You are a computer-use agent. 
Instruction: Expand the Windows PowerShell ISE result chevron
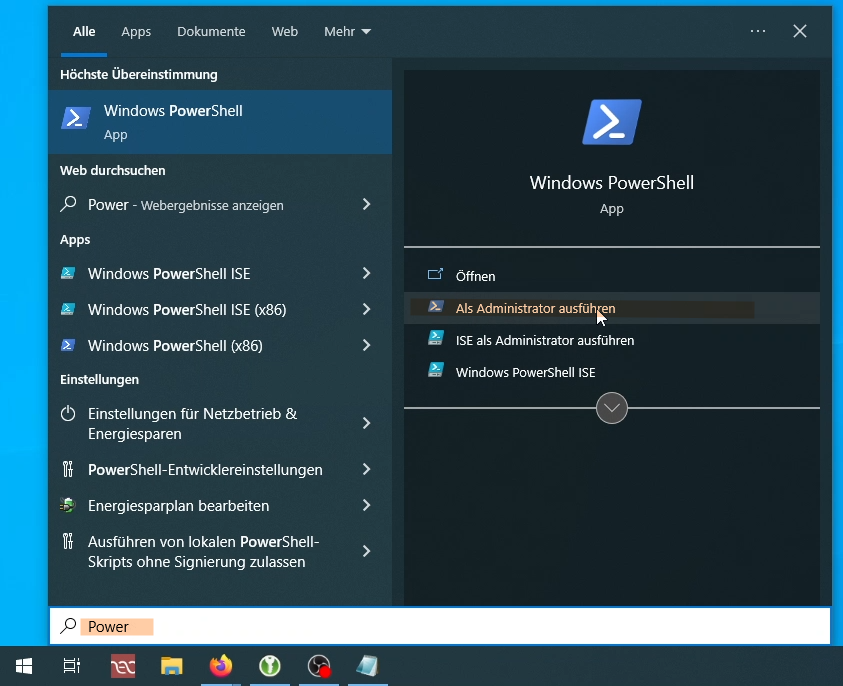367,273
